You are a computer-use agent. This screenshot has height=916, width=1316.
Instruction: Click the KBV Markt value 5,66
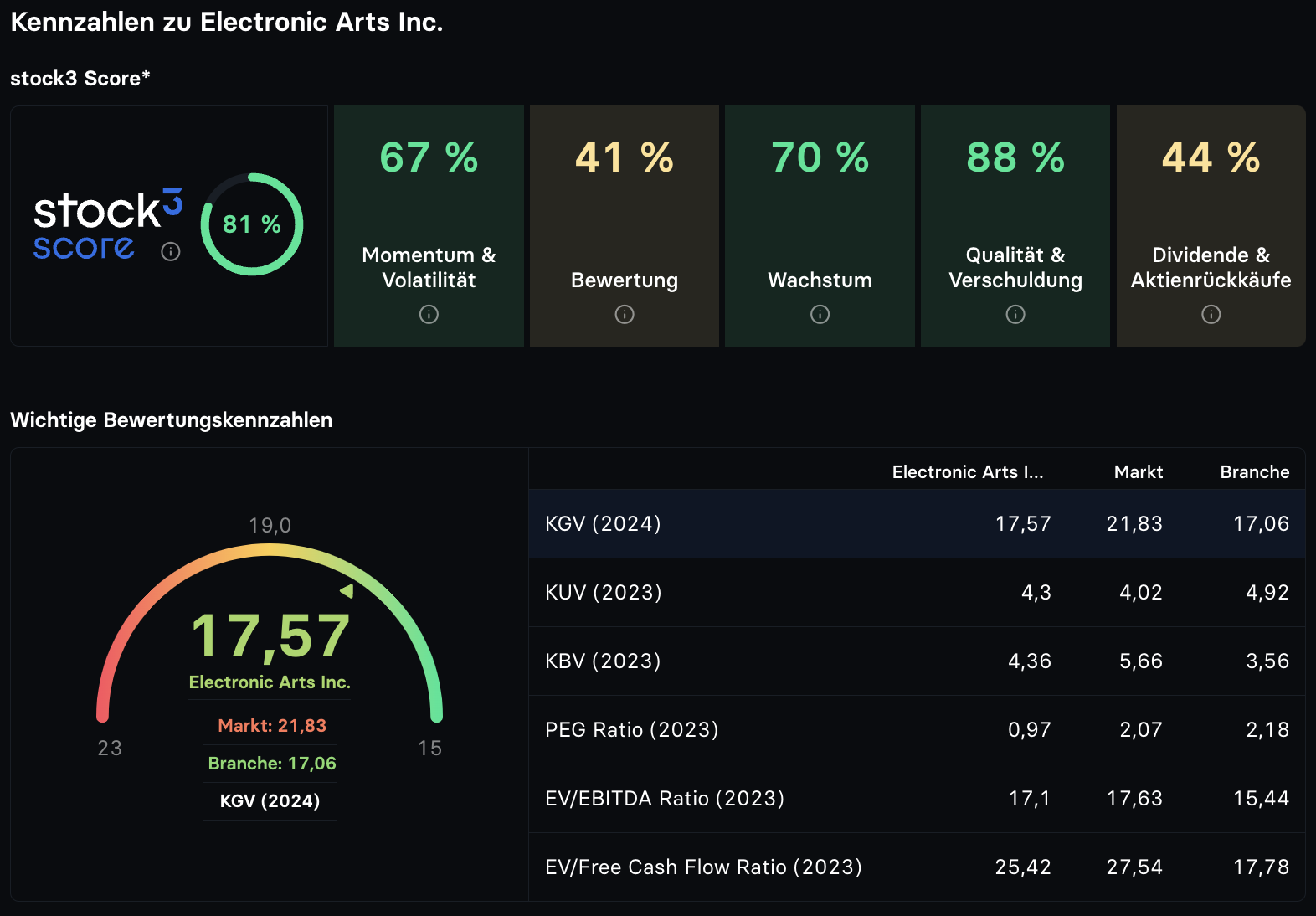point(1141,661)
